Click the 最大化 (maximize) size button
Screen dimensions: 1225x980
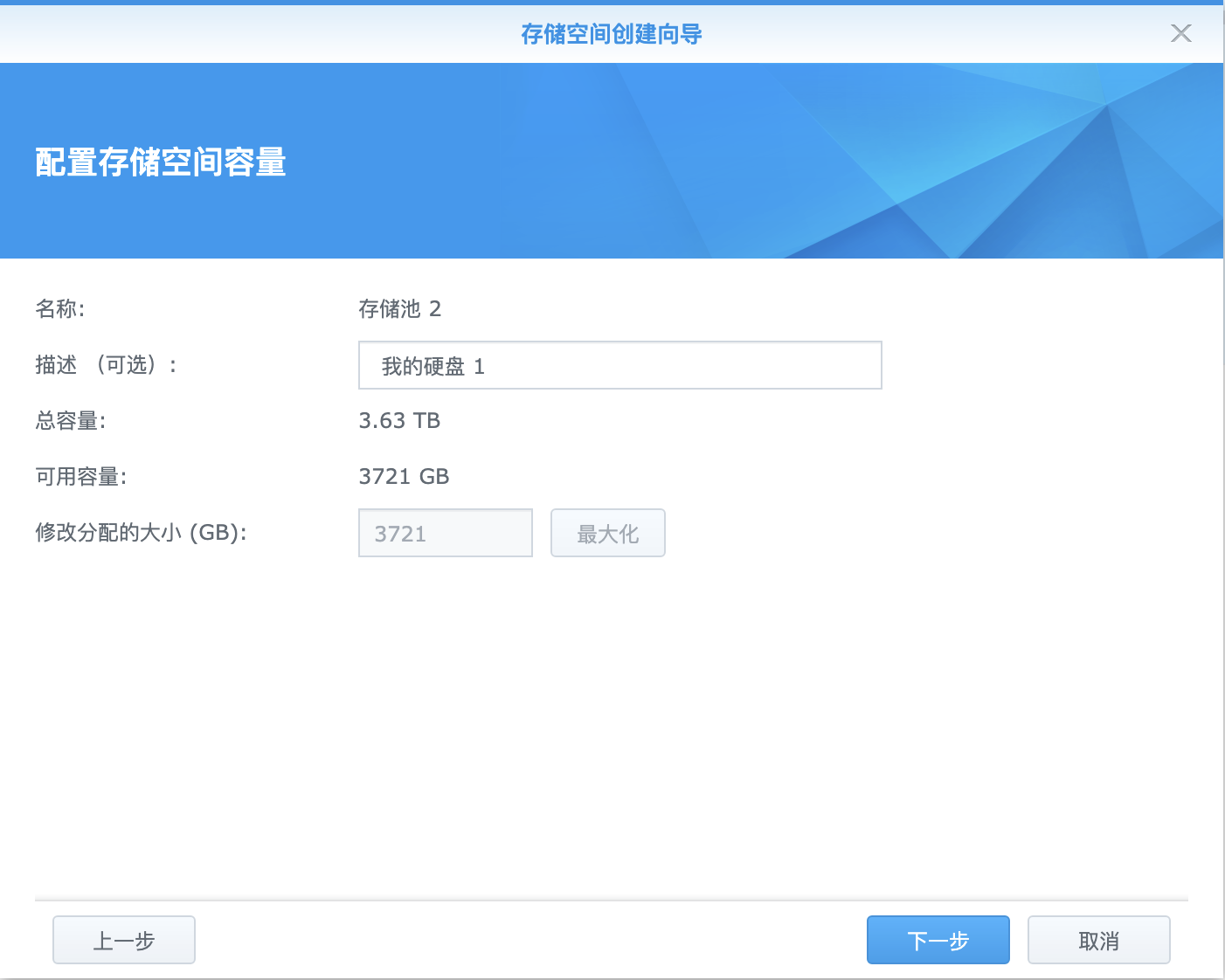tap(607, 533)
